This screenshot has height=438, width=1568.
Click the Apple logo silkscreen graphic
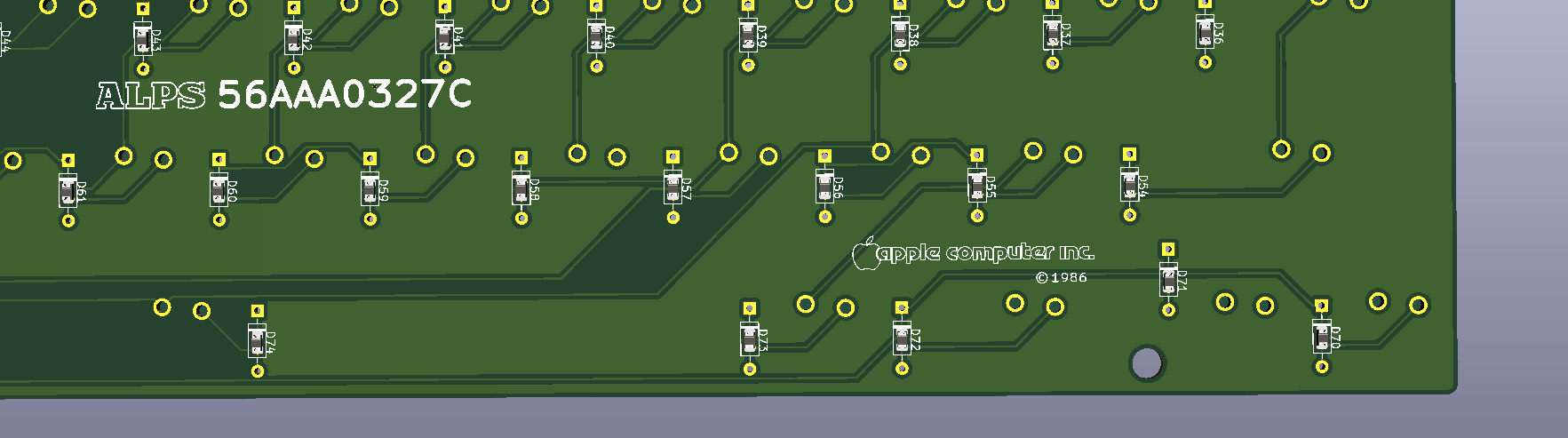coord(864,253)
